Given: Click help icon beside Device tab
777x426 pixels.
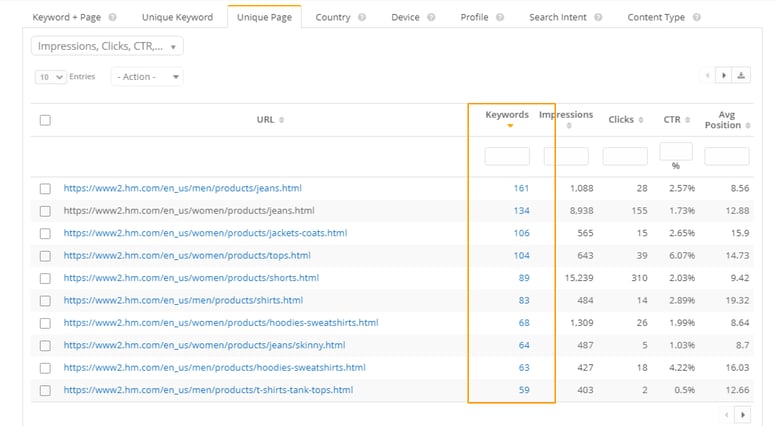Looking at the screenshot, I should coord(431,17).
